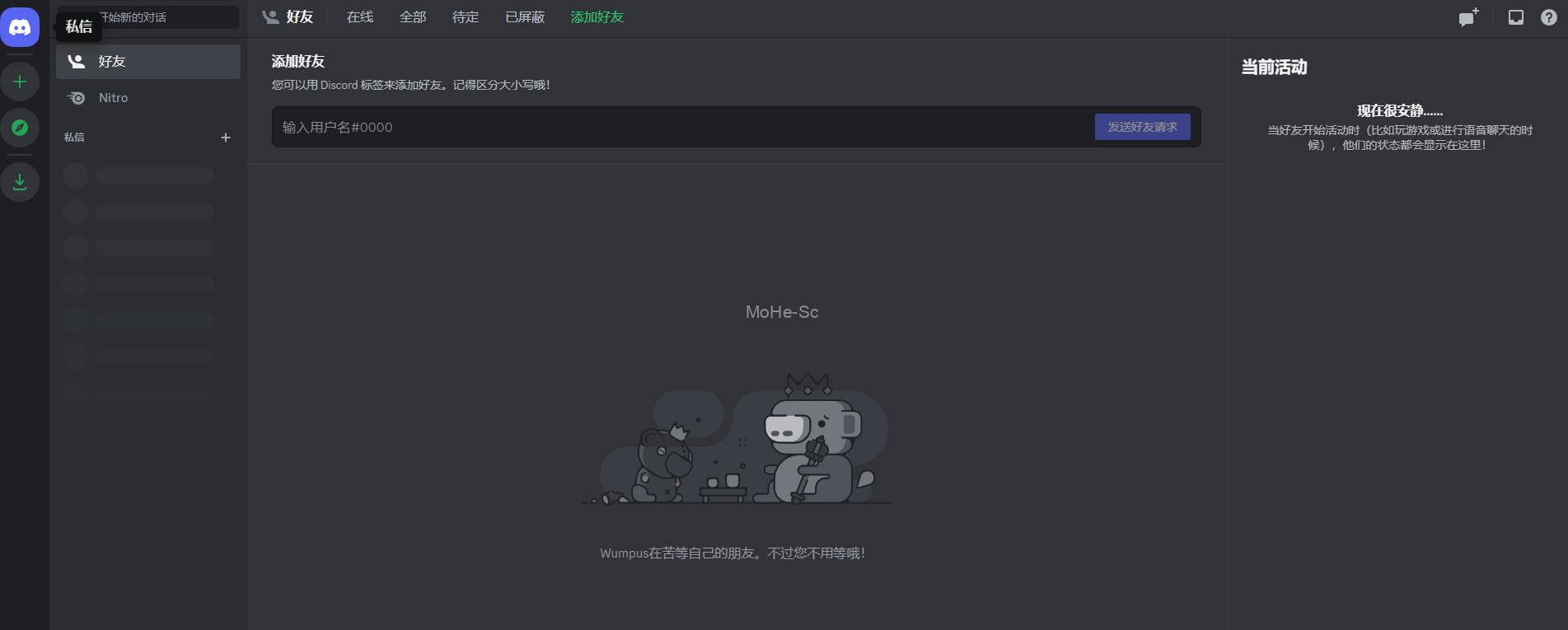
Task: Create new group DM from top-right icon
Action: point(1467,17)
